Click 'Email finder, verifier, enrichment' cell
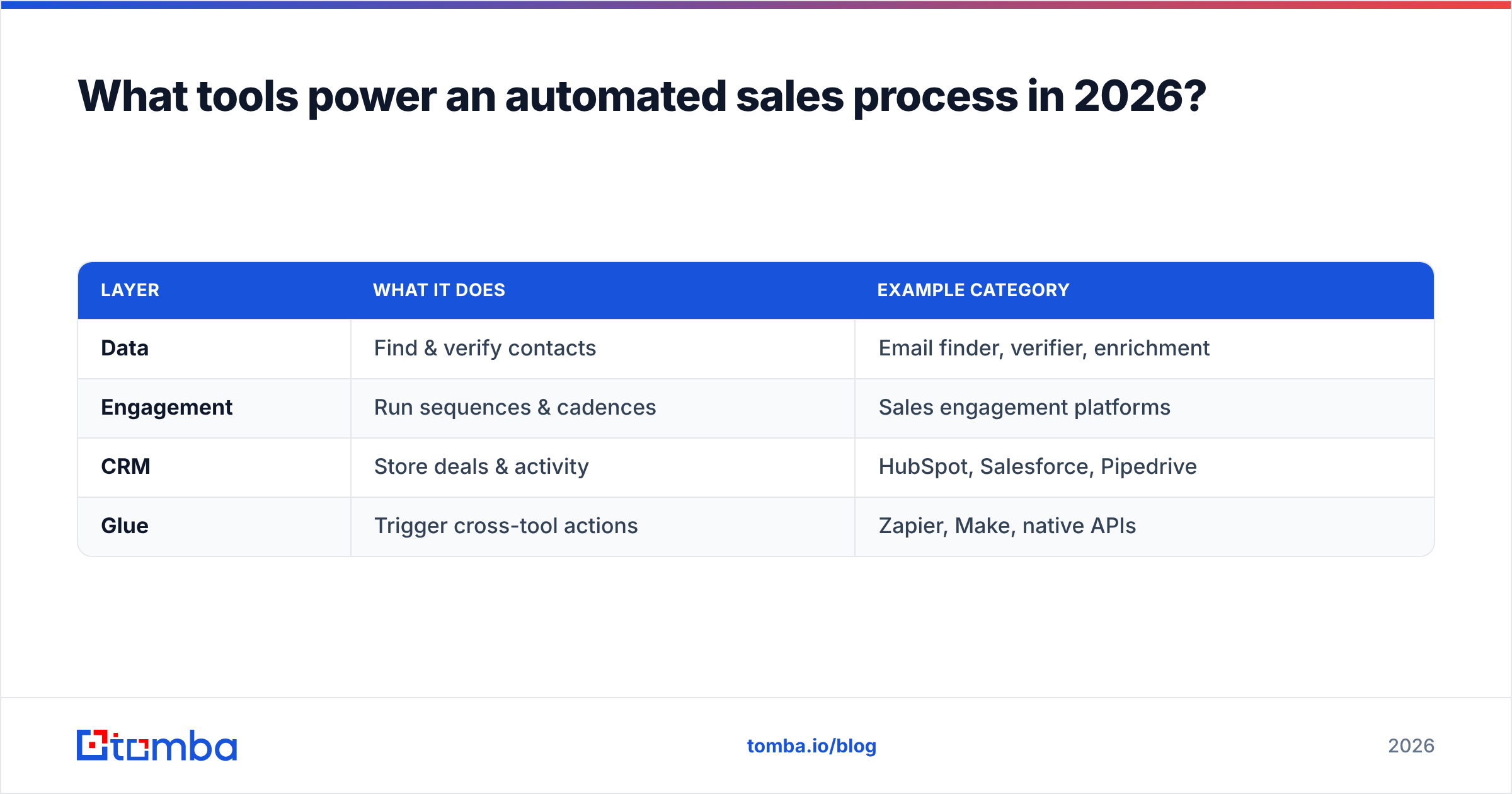Image resolution: width=1512 pixels, height=794 pixels. [x=1145, y=348]
